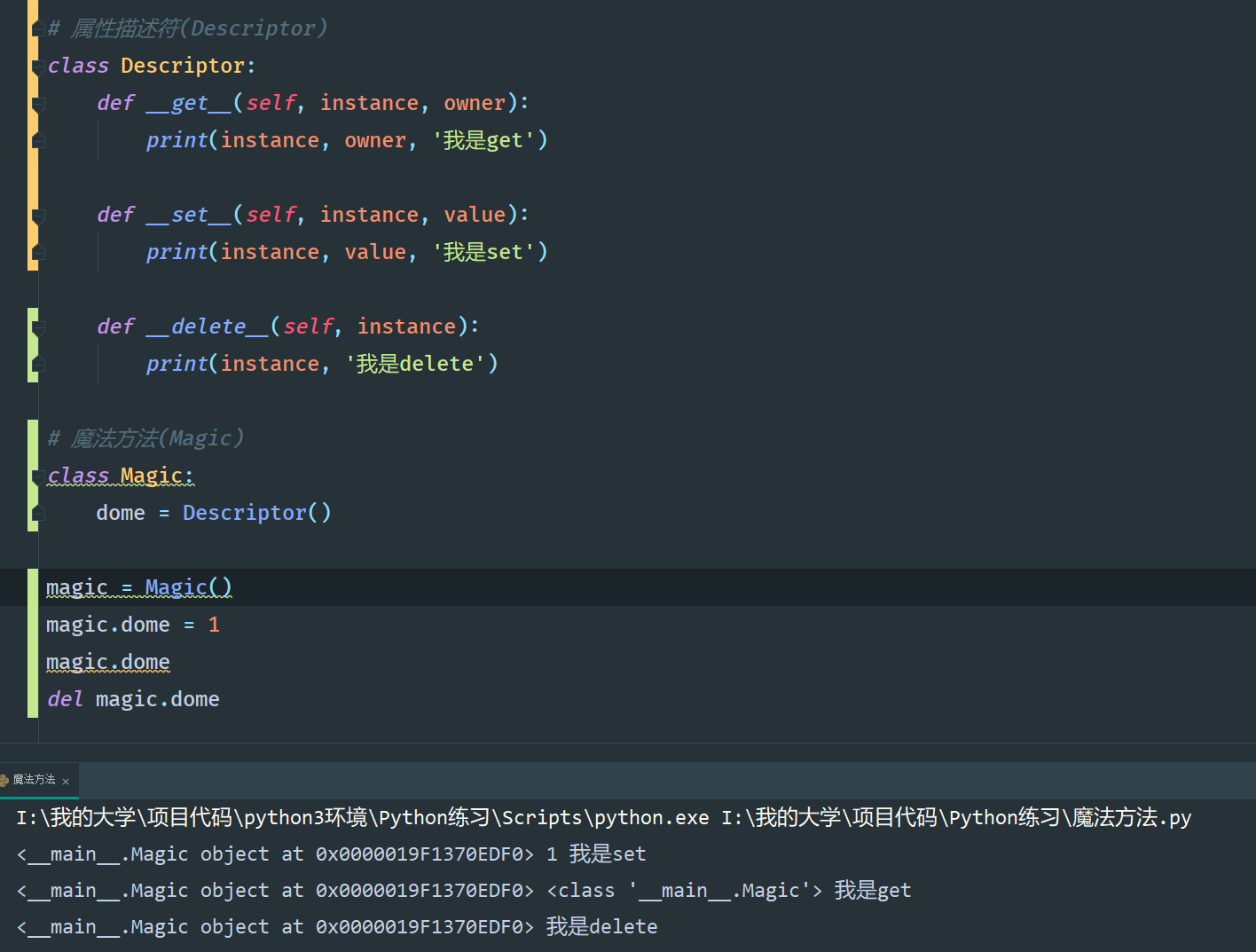Viewport: 1256px width, 952px height.
Task: Click the '__set__' method name
Action: tap(189, 215)
